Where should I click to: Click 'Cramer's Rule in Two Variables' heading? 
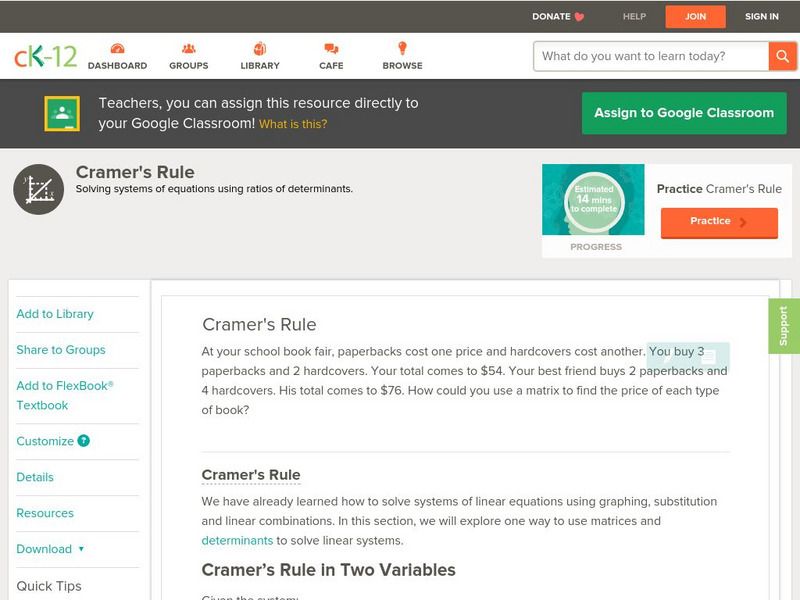coord(329,570)
